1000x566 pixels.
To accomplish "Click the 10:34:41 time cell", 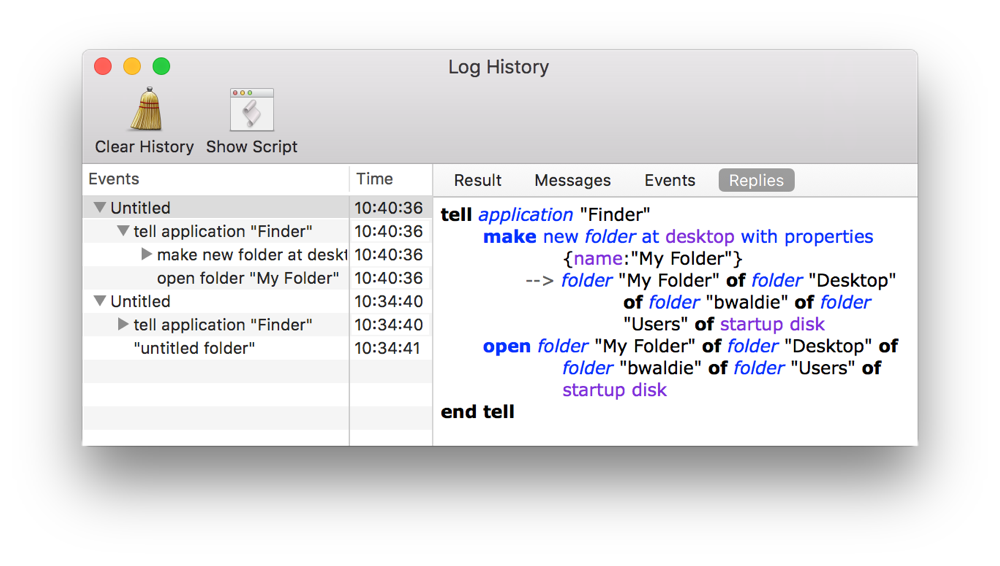I will 388,348.
